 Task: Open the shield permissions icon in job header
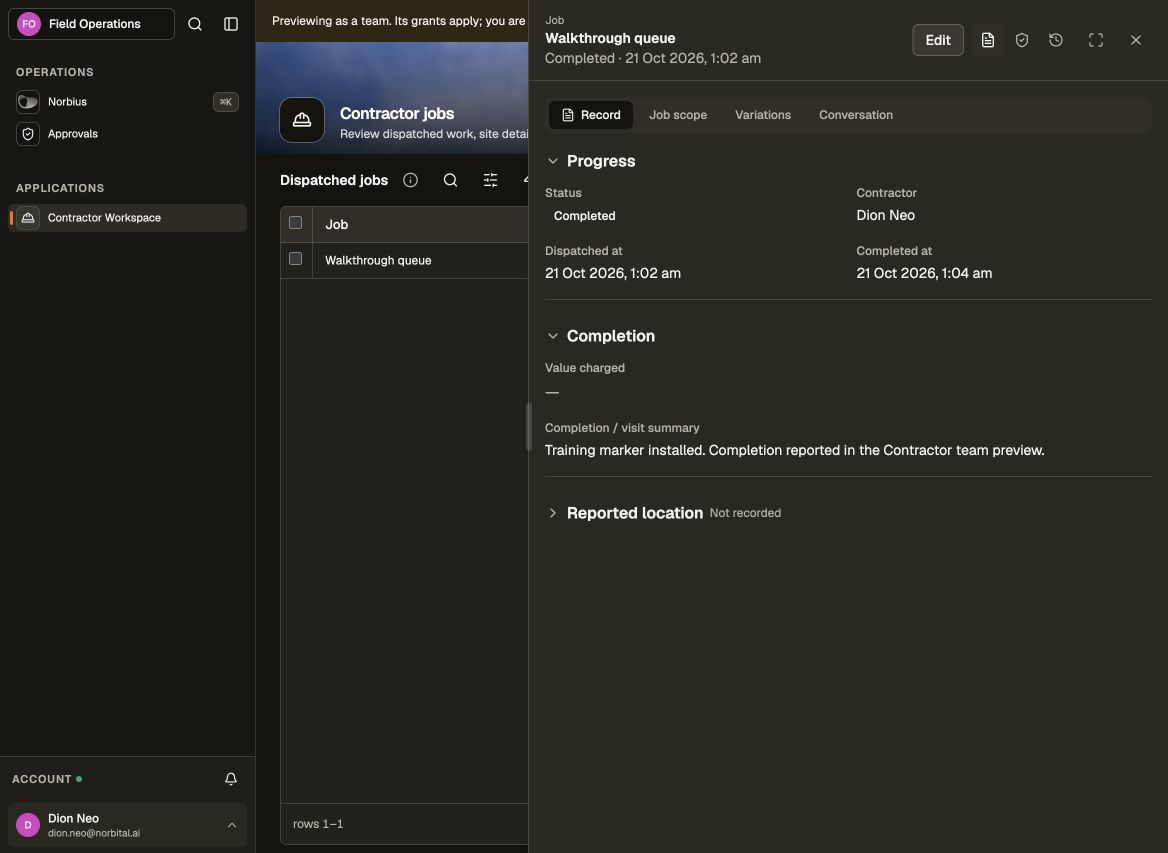coord(1022,40)
